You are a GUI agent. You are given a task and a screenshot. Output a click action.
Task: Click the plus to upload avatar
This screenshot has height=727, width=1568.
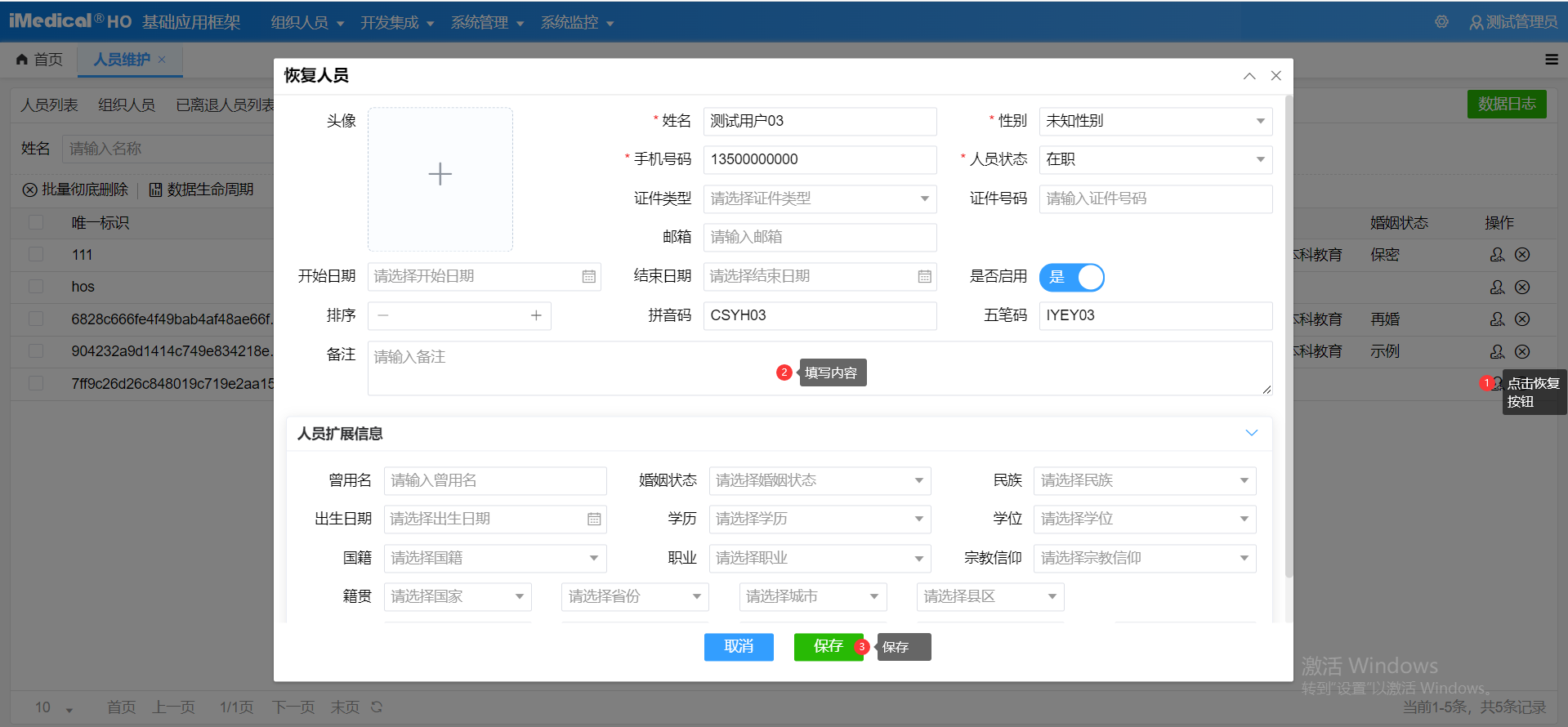tap(440, 174)
